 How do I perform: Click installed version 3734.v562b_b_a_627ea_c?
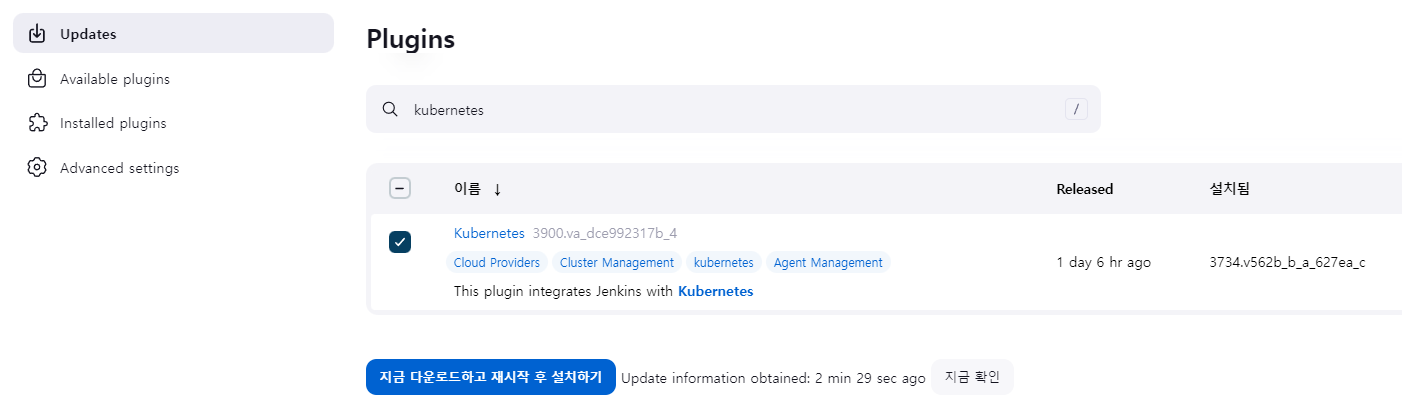click(1287, 262)
